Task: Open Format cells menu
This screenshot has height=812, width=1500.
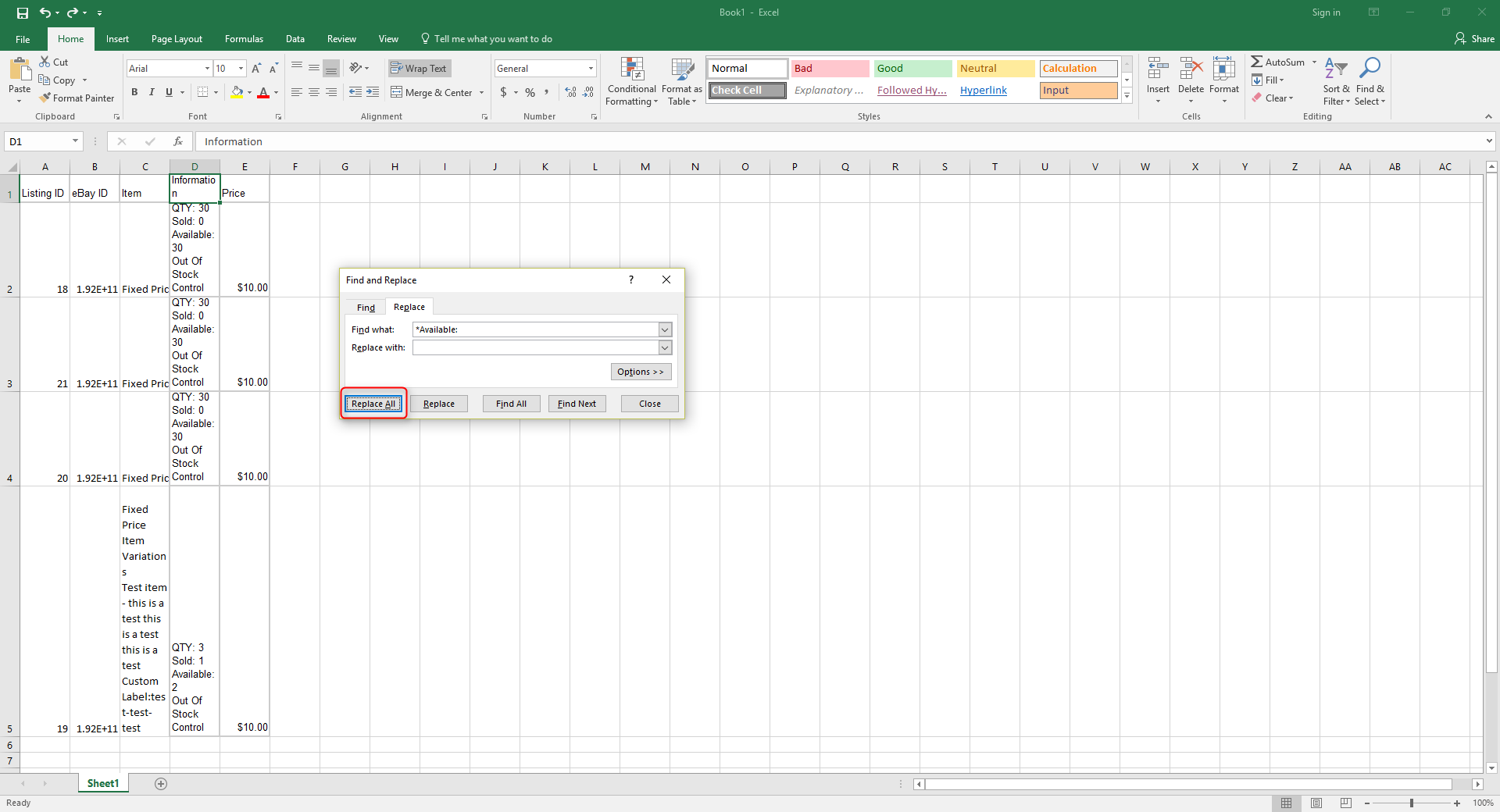Action: point(1224,81)
